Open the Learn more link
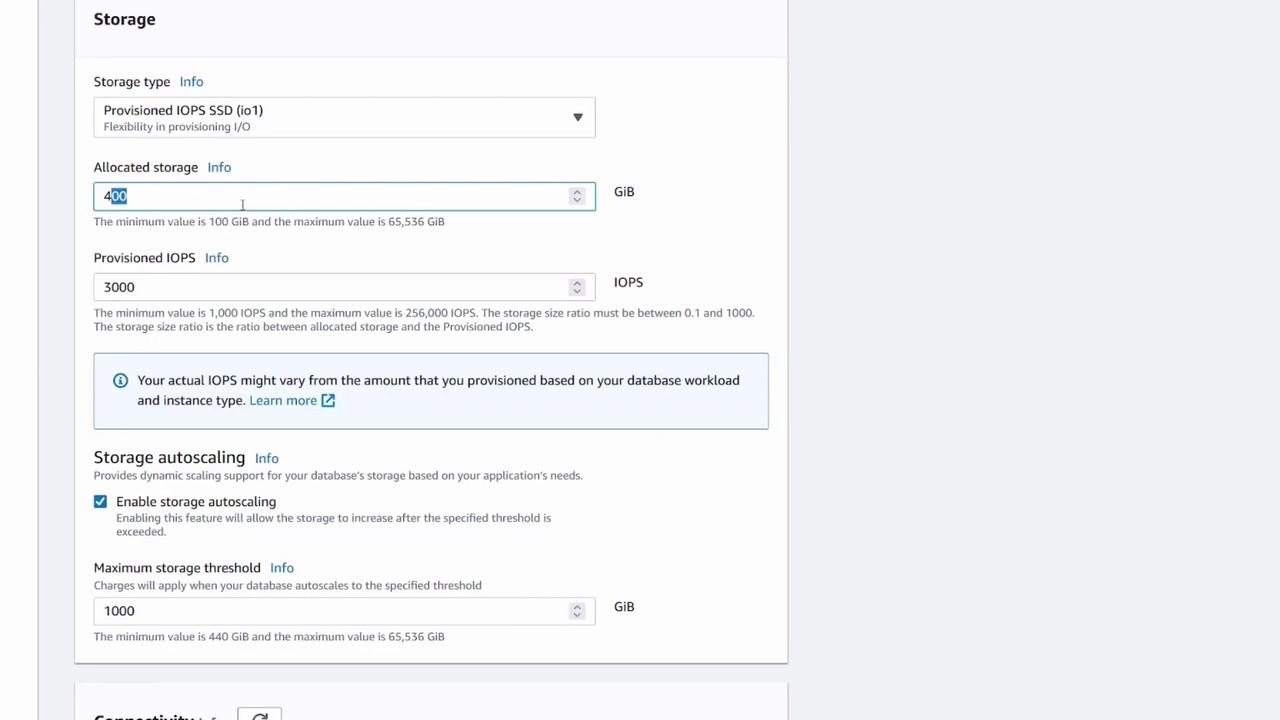The width and height of the screenshot is (1280, 720). (x=283, y=401)
